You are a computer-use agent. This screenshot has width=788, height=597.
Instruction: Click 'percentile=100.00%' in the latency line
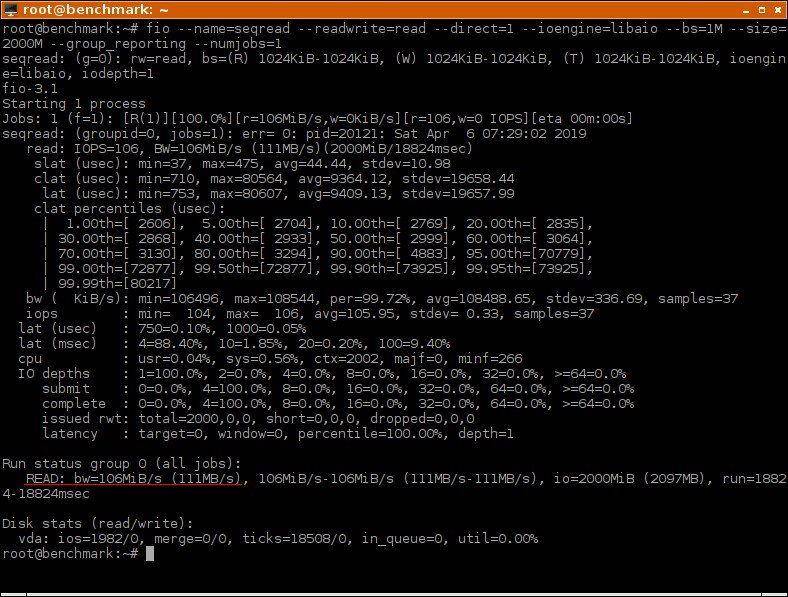[374, 434]
